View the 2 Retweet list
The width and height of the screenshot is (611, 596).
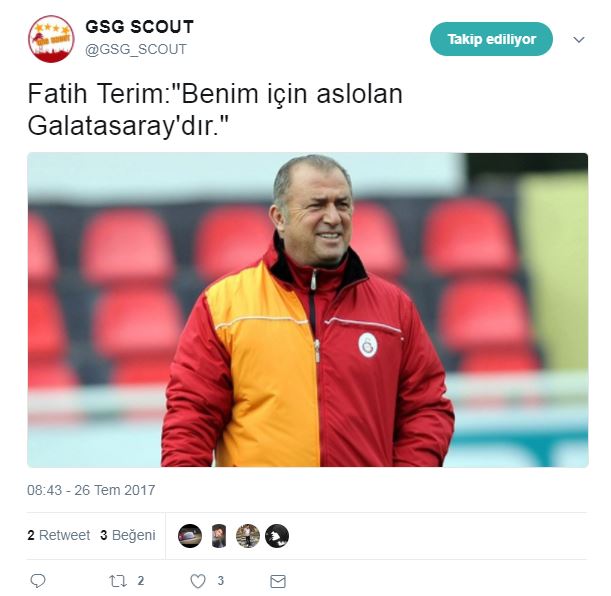(x=58, y=535)
